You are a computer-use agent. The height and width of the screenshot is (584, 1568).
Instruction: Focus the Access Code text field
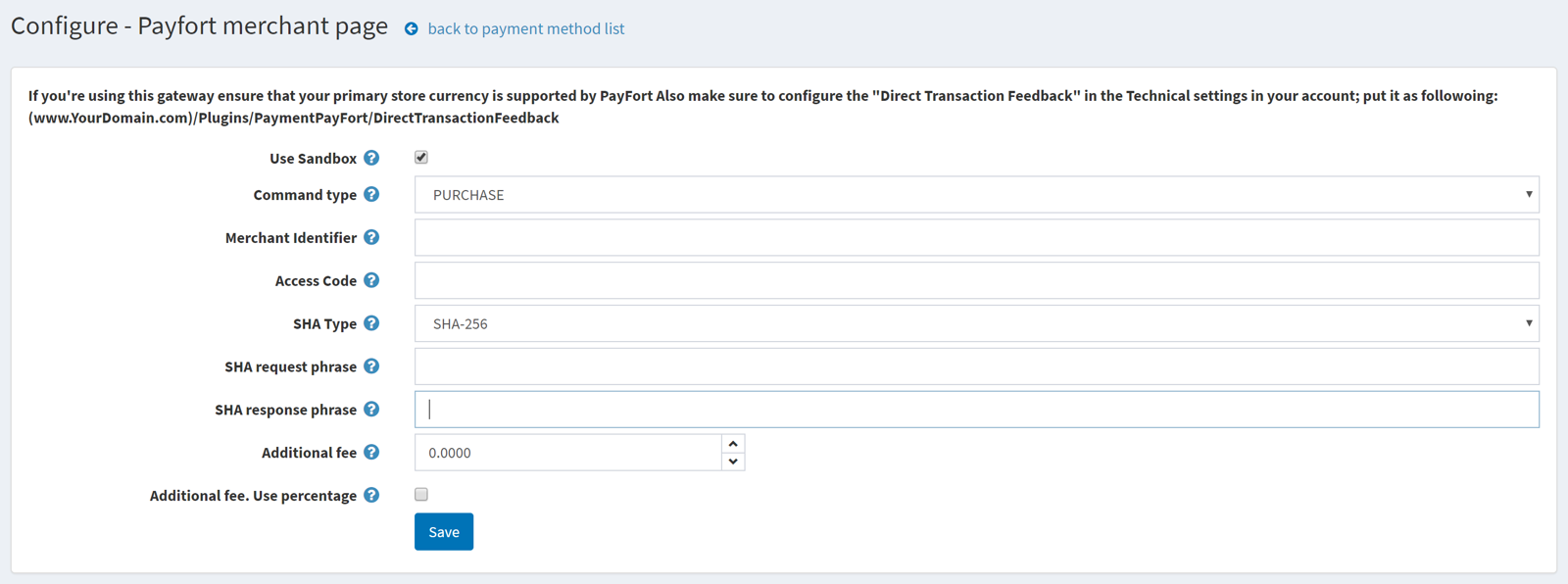[x=976, y=280]
